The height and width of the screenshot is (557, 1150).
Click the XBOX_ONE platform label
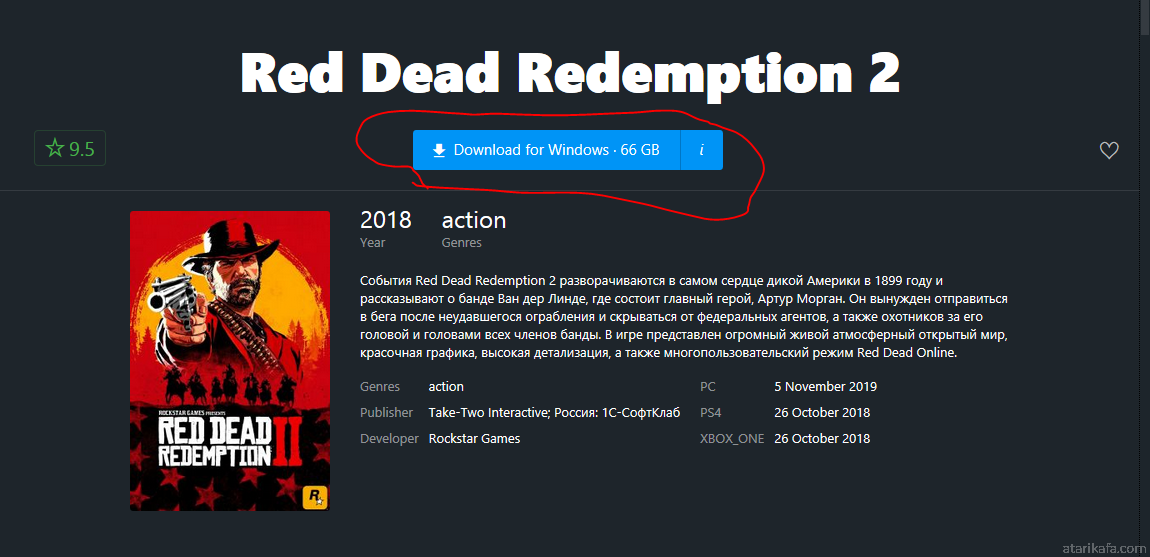[732, 439]
